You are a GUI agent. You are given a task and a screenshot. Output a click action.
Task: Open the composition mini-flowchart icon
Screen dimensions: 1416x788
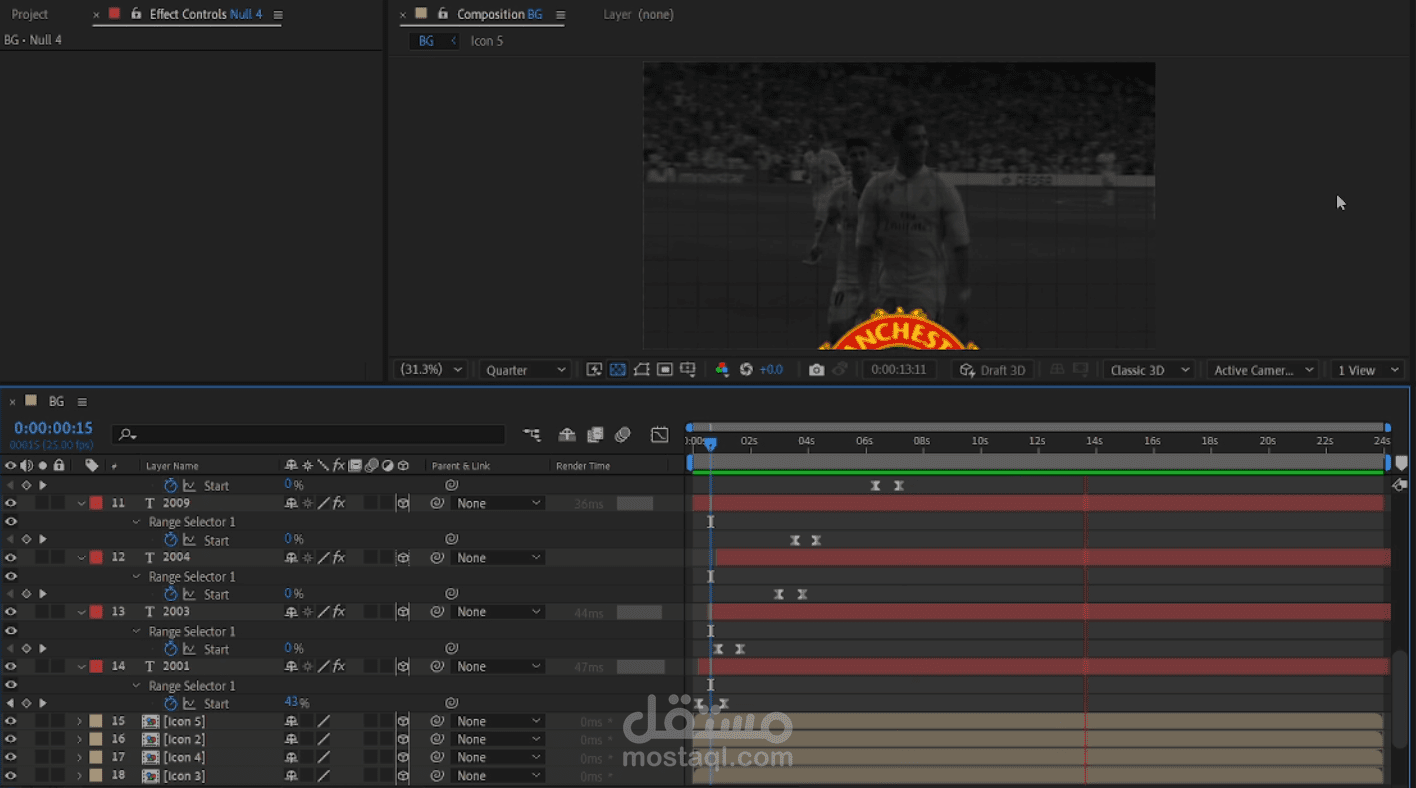[532, 435]
